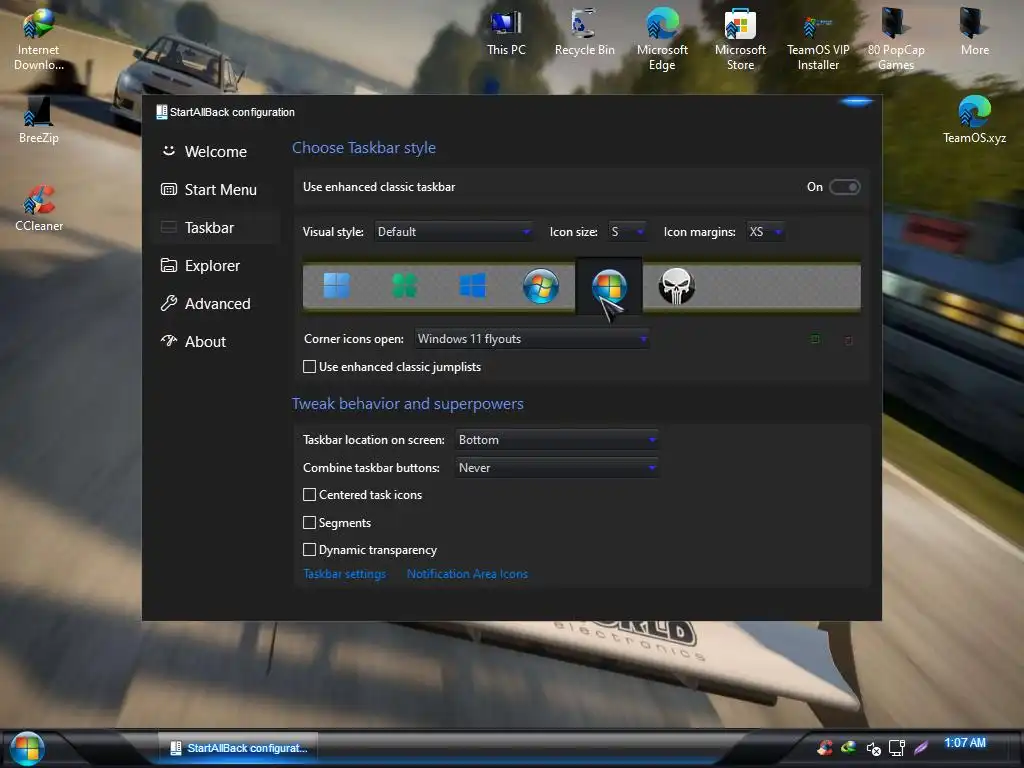The width and height of the screenshot is (1024, 768).
Task: Open This PC desktop icon
Action: 506,33
